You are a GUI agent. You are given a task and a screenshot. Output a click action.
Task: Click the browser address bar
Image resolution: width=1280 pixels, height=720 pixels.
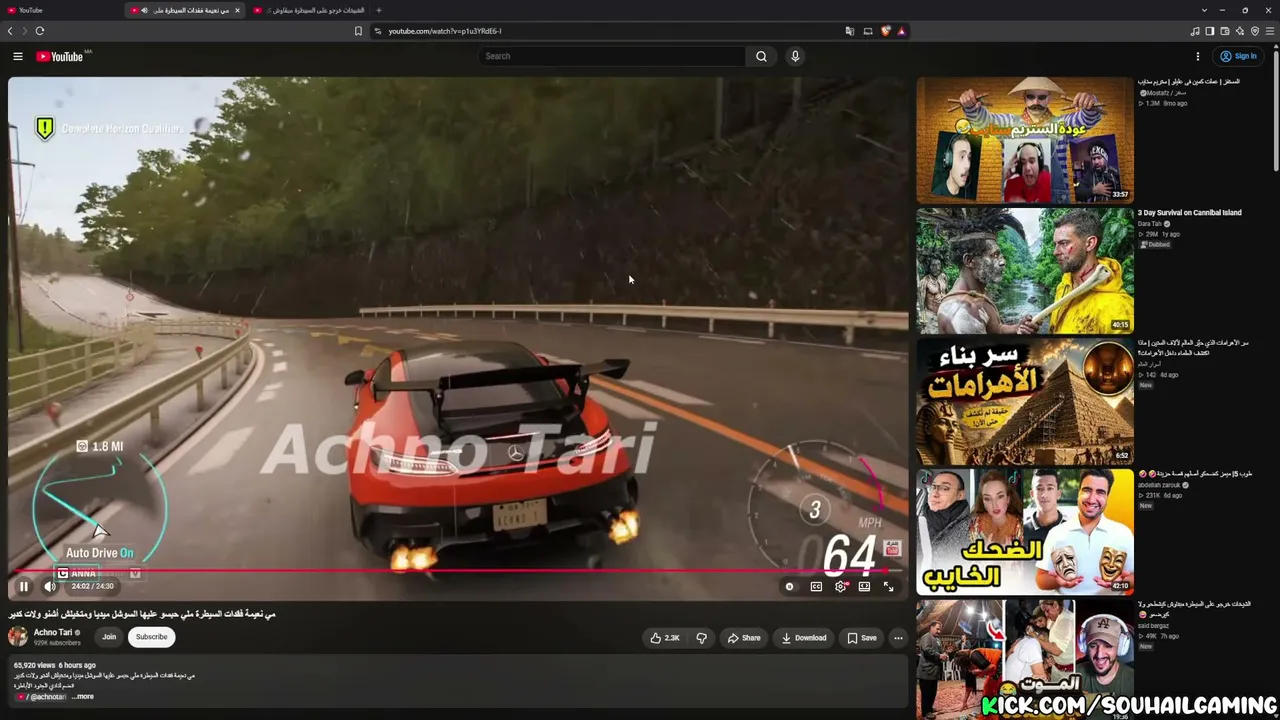(x=610, y=31)
